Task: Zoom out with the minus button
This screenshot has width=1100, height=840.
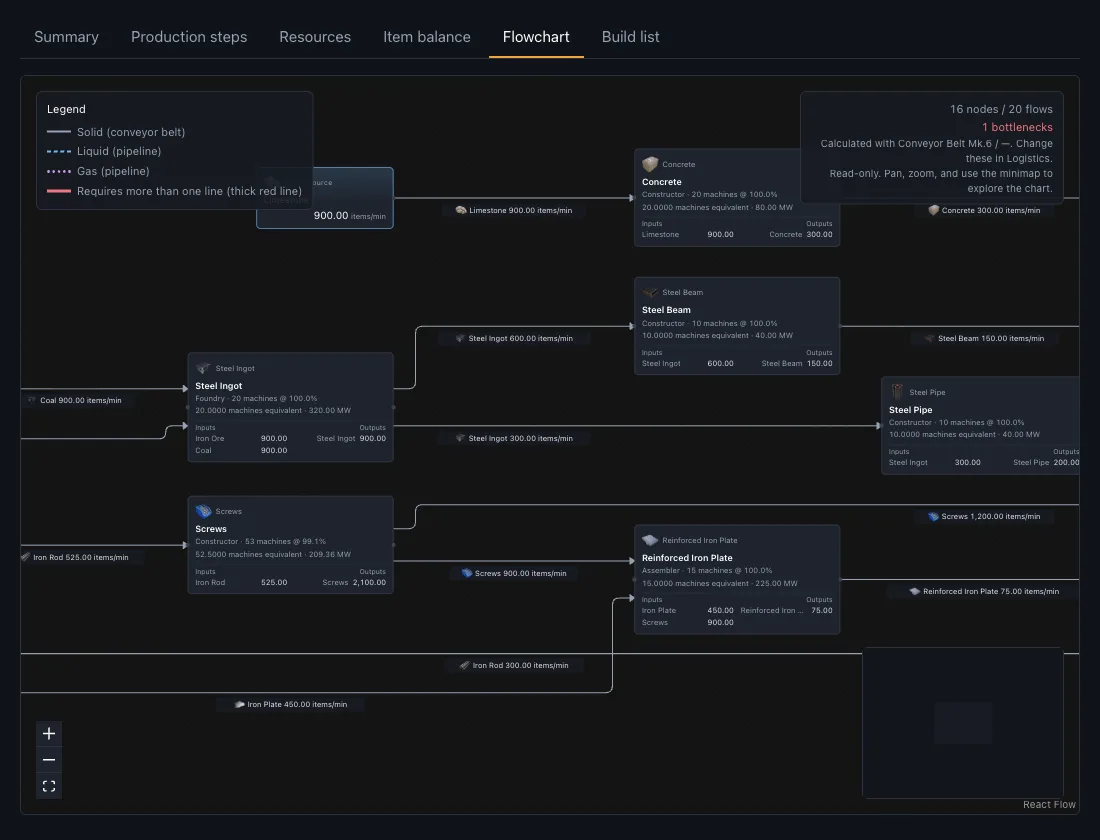Action: tap(49, 760)
